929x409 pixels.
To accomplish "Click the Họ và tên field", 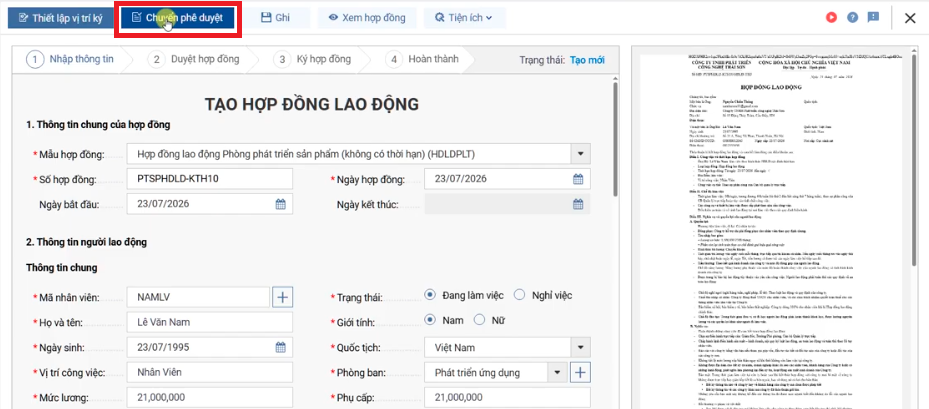I will [210, 322].
